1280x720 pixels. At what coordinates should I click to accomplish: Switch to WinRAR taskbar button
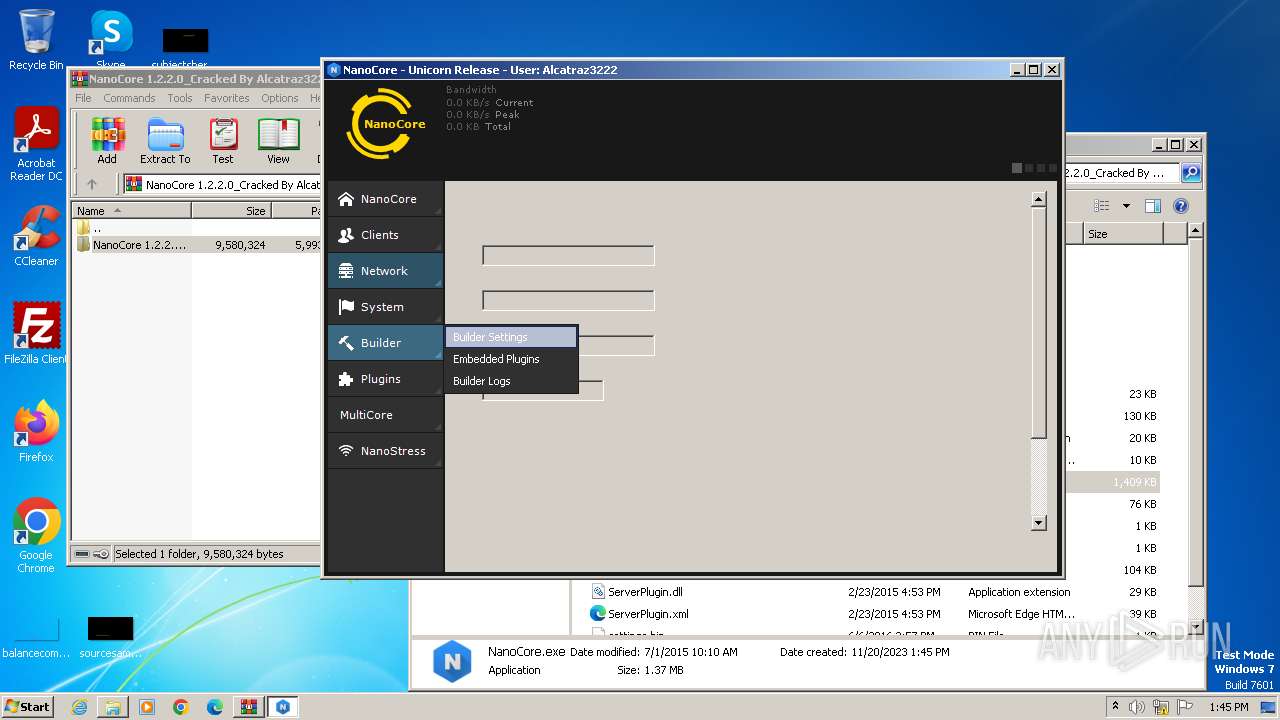pyautogui.click(x=249, y=707)
